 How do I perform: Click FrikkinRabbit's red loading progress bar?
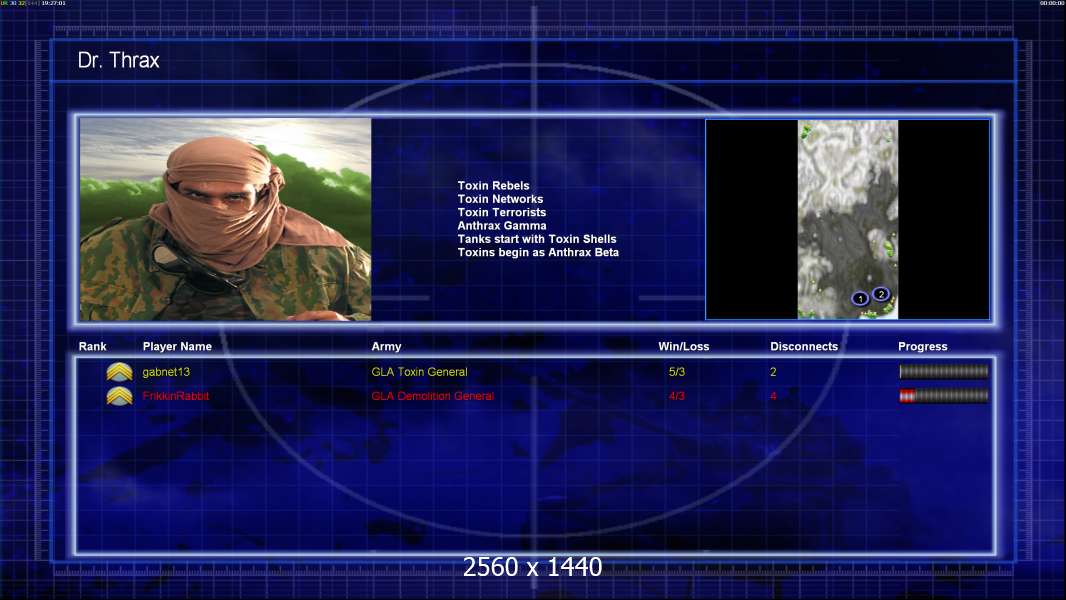click(x=944, y=395)
